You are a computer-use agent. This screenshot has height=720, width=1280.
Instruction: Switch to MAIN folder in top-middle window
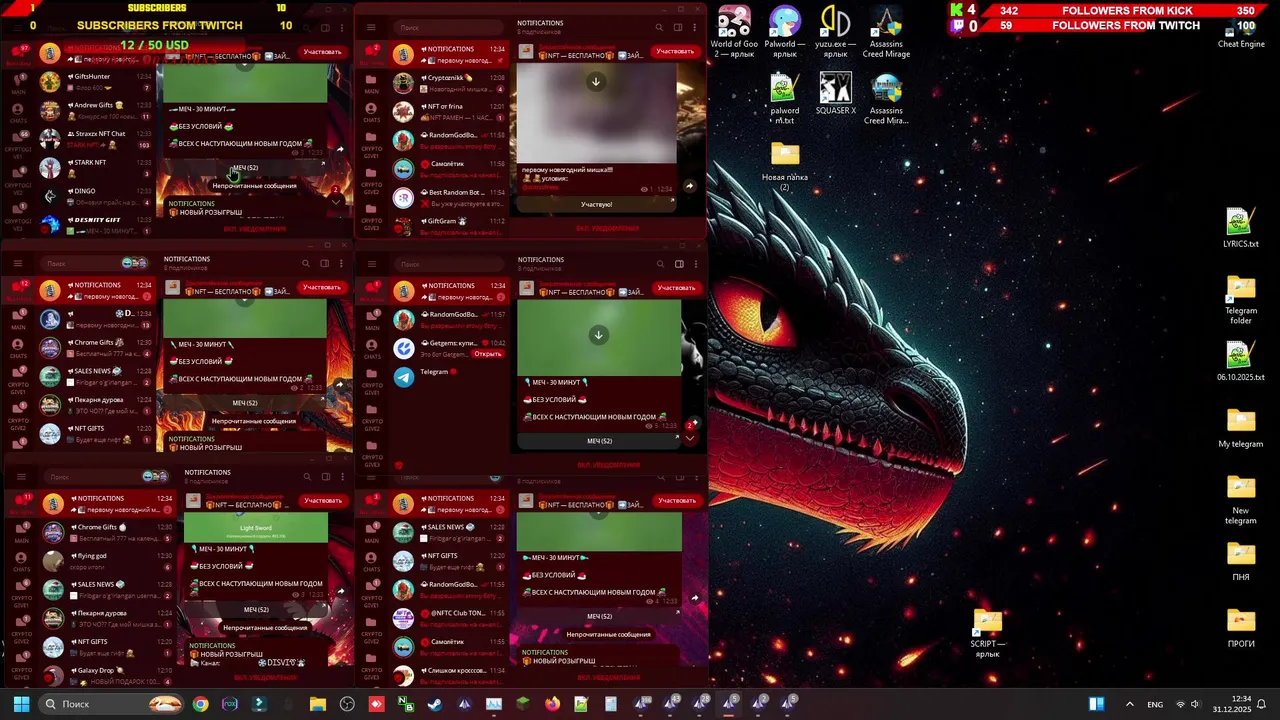tap(371, 82)
